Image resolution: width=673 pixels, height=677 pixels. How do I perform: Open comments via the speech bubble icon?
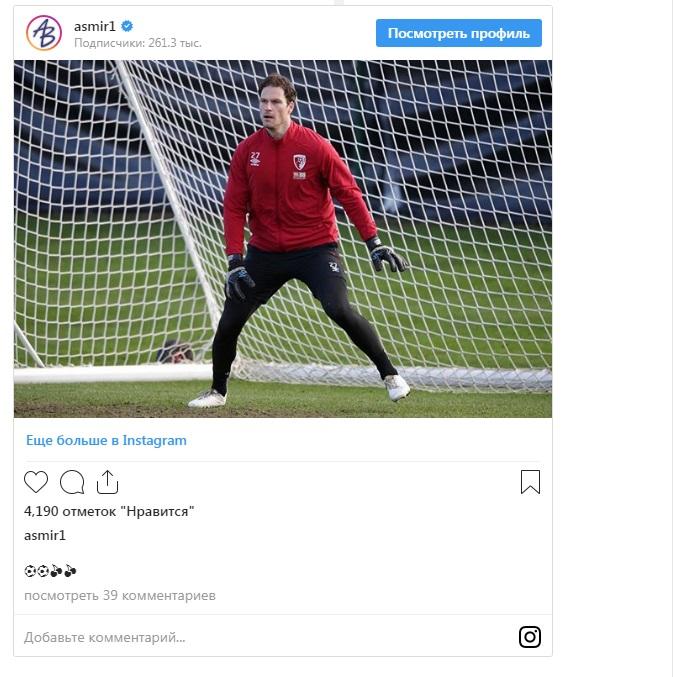pyautogui.click(x=72, y=482)
